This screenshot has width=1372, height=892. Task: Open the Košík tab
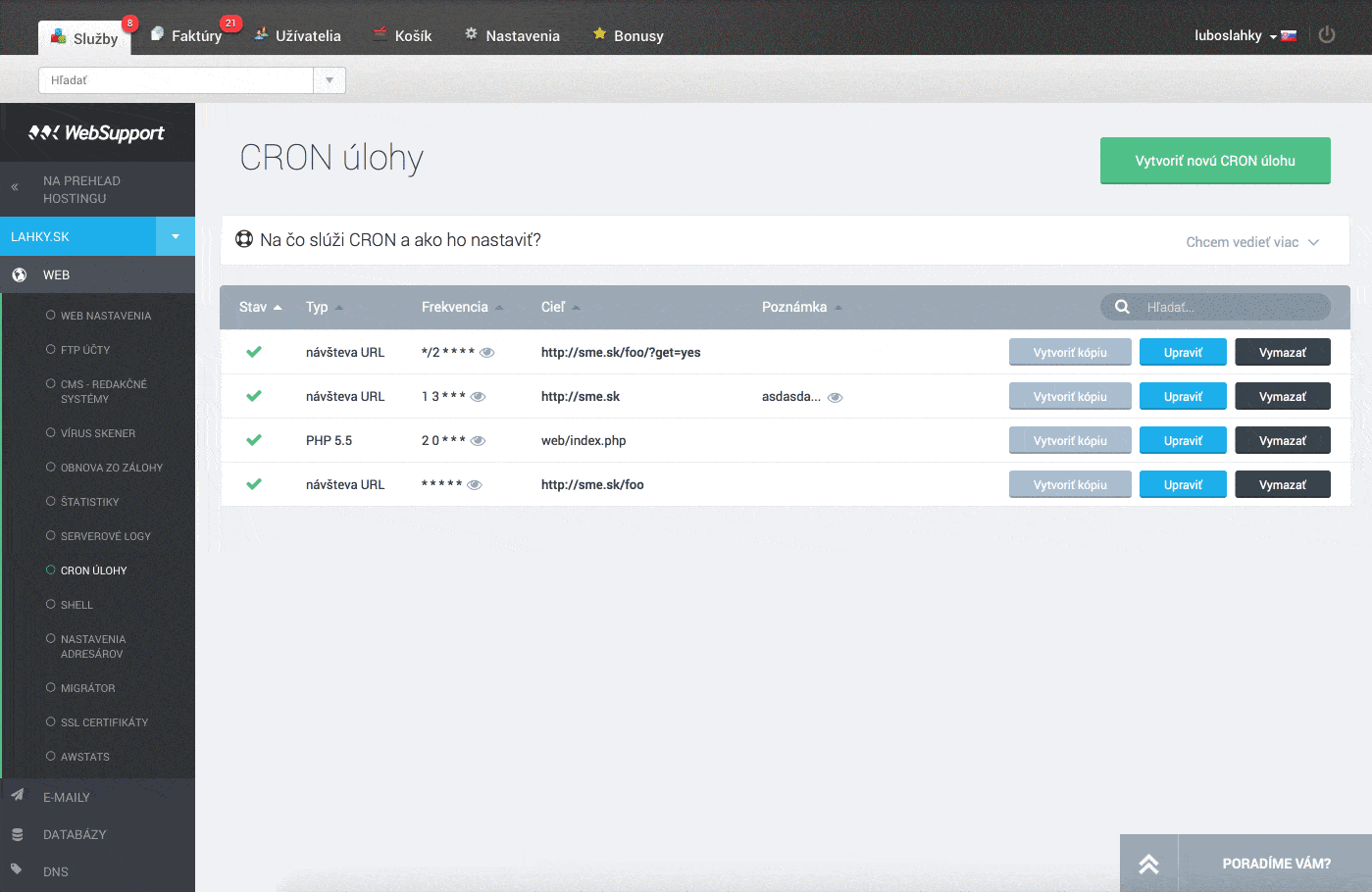[x=402, y=36]
